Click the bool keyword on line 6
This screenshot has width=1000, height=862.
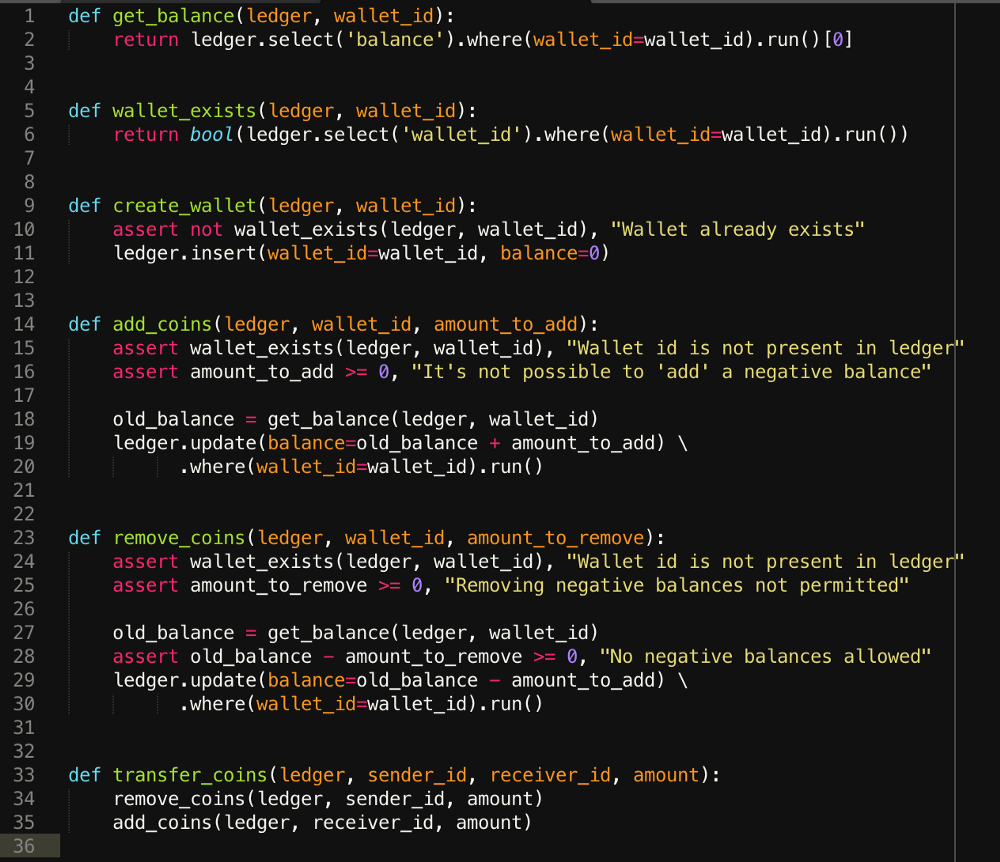pos(212,135)
